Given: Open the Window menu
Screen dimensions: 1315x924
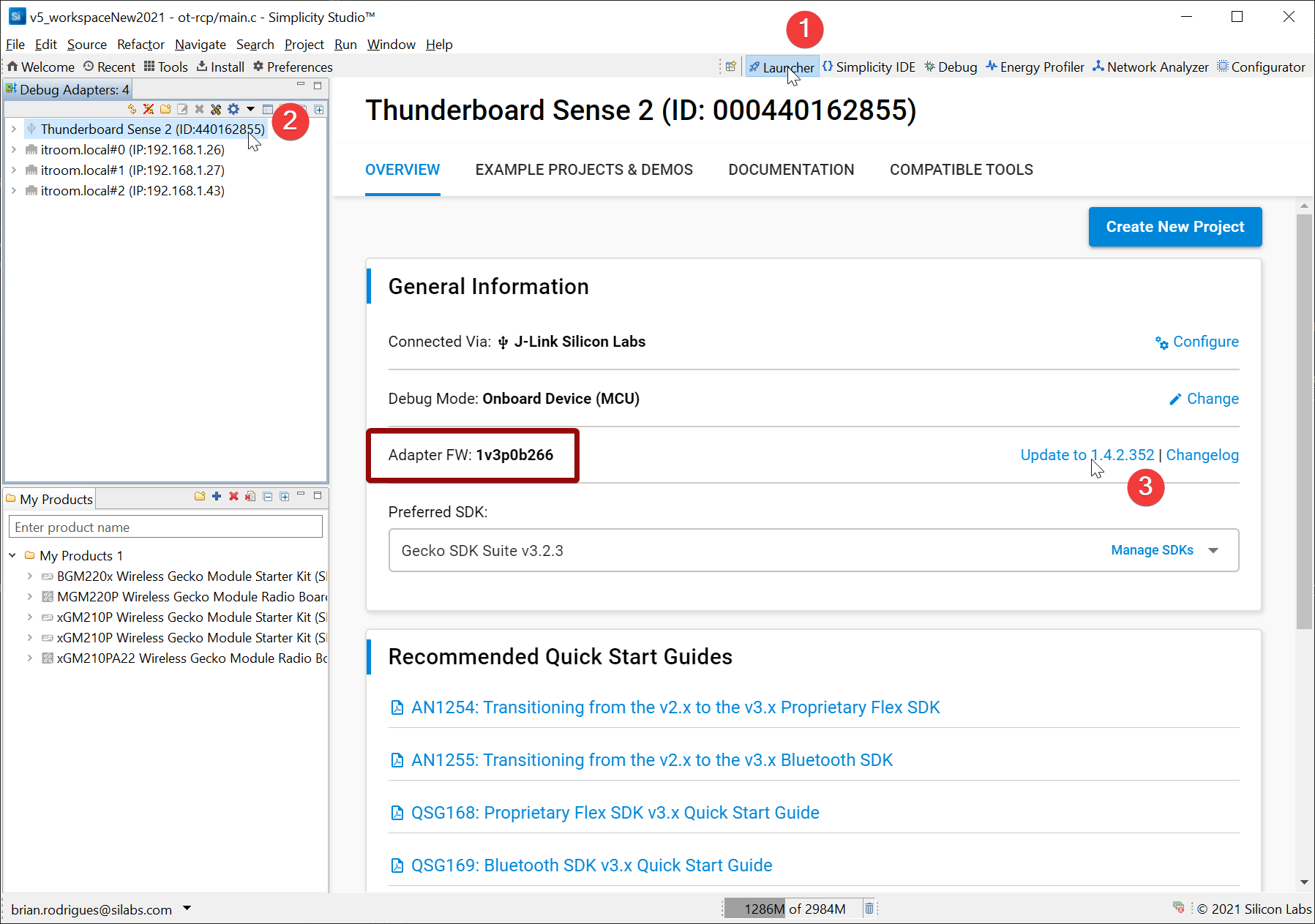Looking at the screenshot, I should click(391, 44).
